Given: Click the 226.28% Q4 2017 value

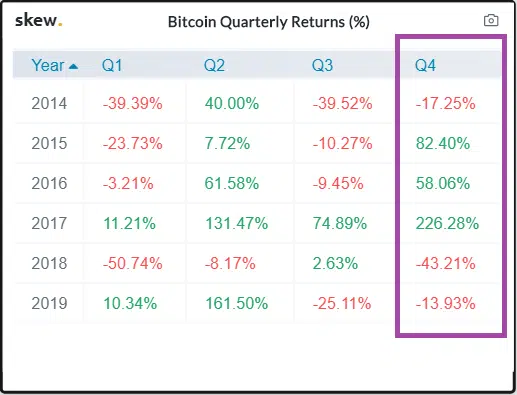Looking at the screenshot, I should point(447,223).
